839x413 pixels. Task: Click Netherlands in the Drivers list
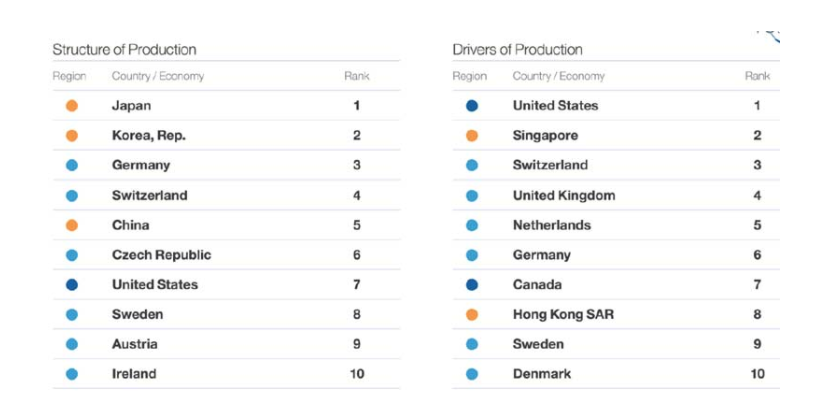coord(552,225)
